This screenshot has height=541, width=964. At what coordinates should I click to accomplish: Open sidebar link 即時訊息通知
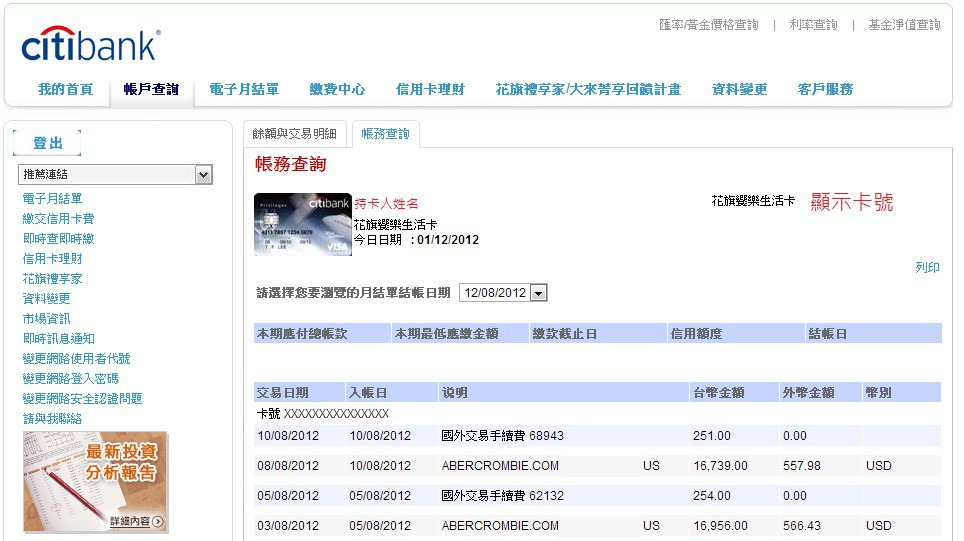[58, 339]
